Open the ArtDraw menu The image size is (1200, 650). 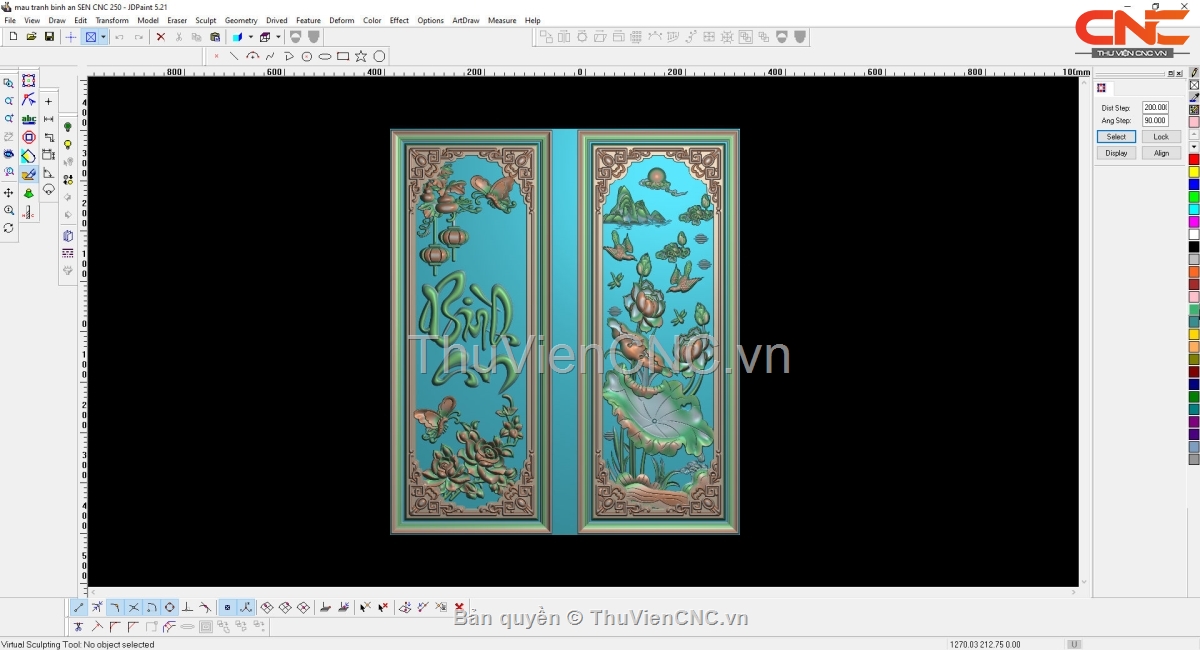[x=465, y=20]
